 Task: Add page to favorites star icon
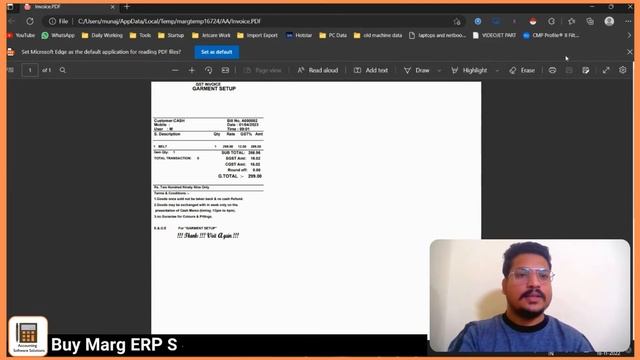click(457, 21)
